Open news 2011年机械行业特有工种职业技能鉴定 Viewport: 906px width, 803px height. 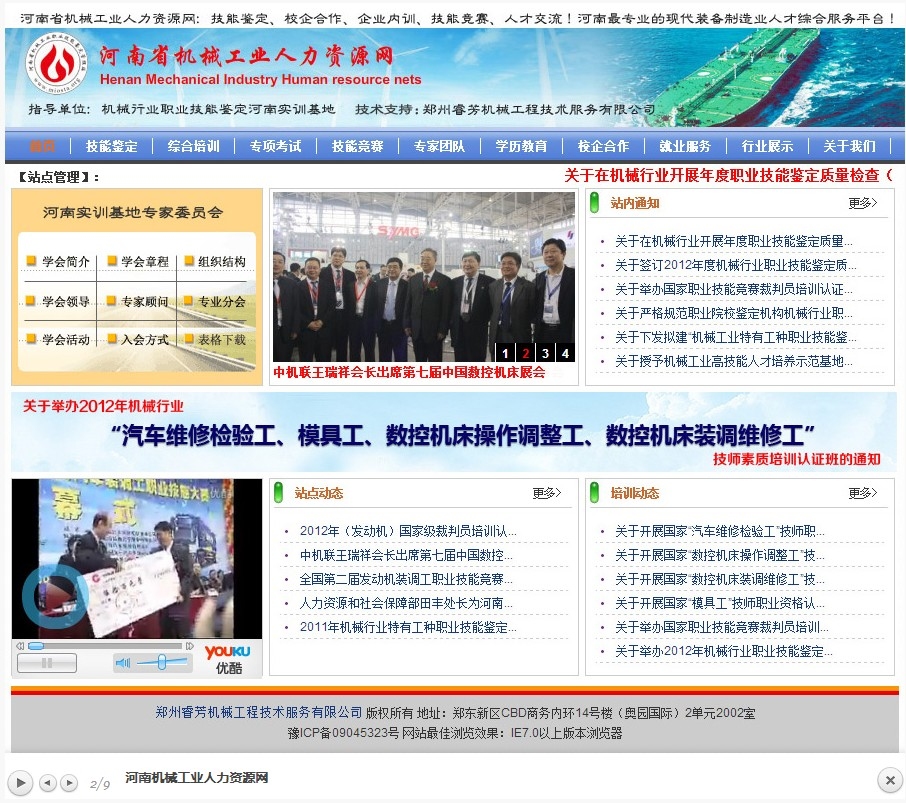click(x=407, y=627)
